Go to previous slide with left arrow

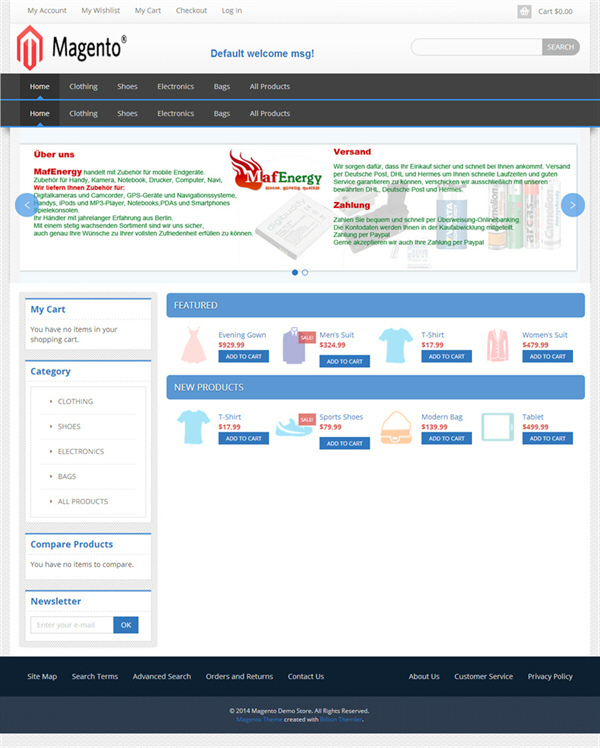point(27,205)
